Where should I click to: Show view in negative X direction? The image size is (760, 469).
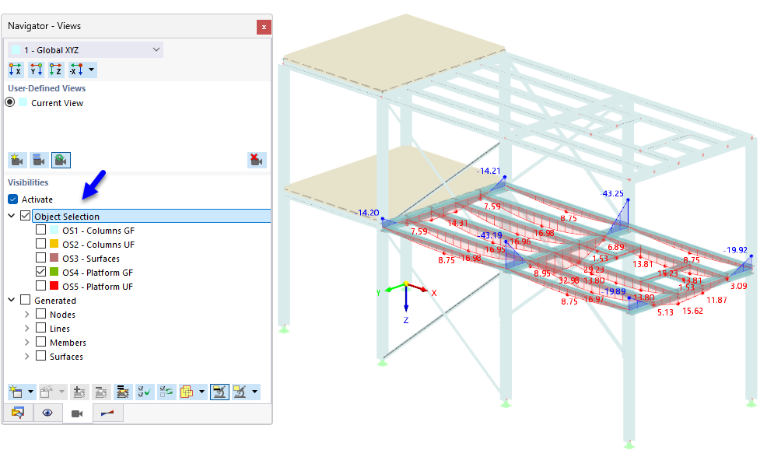click(76, 70)
